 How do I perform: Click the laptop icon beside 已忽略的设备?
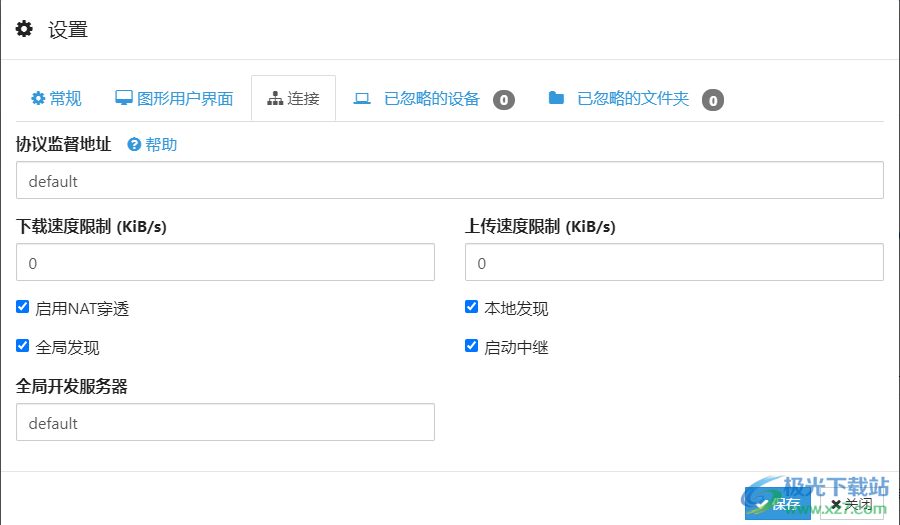[362, 99]
